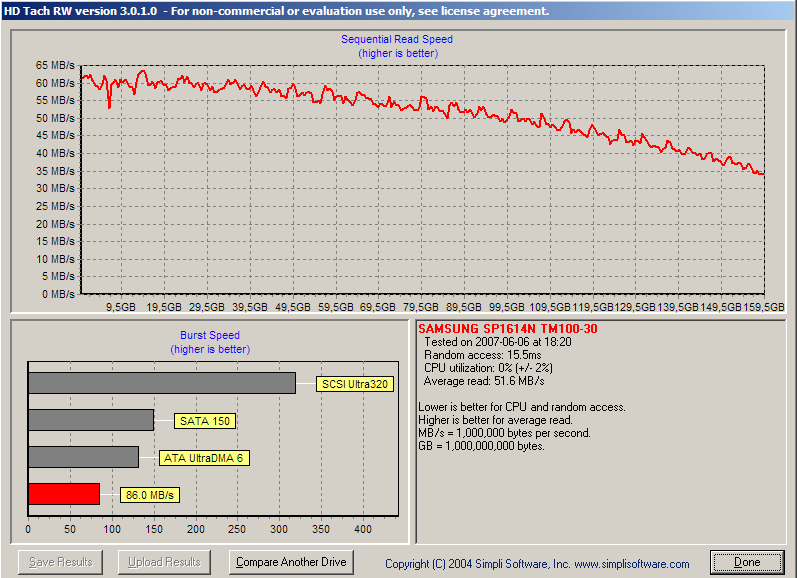Select Random access: 15.5ms text
This screenshot has width=797, height=578.
point(482,355)
